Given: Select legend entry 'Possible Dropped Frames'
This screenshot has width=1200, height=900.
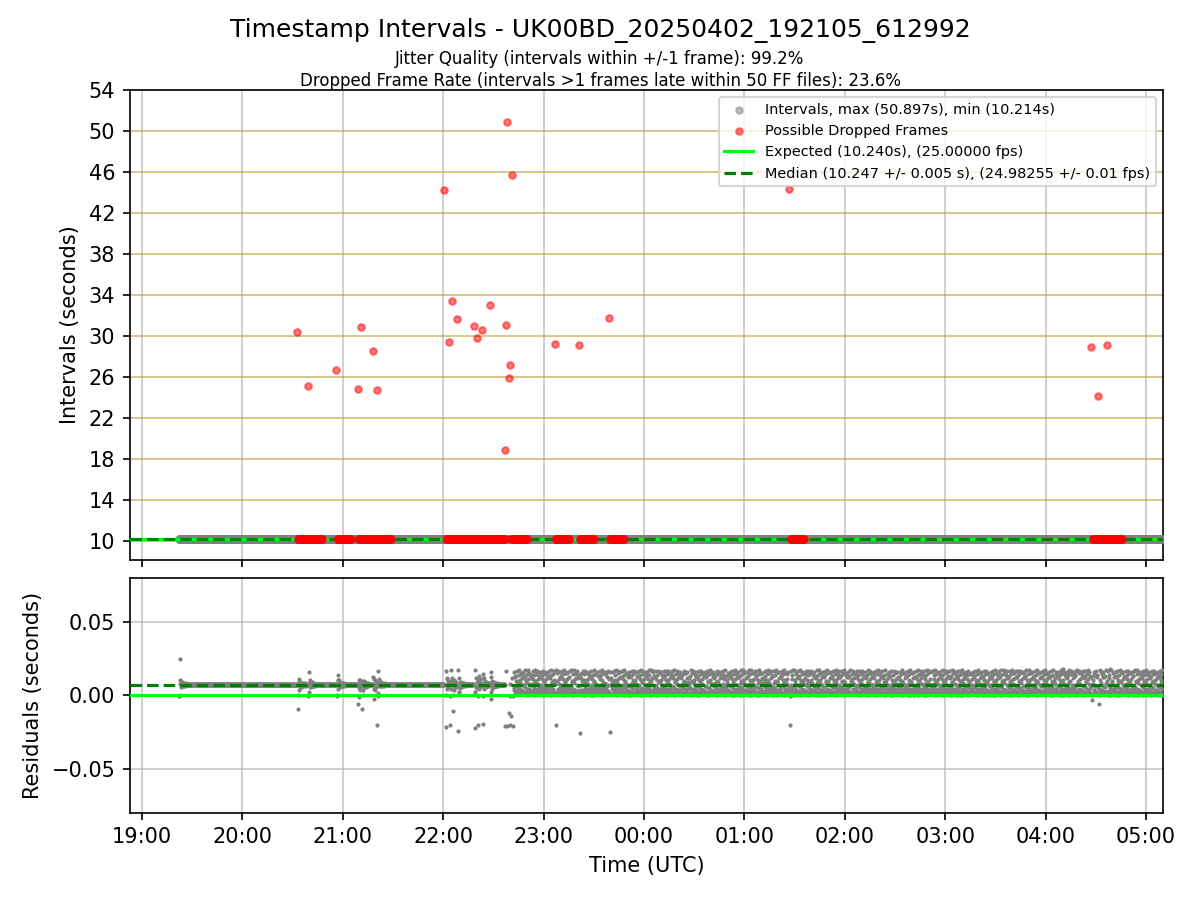Looking at the screenshot, I should pos(856,130).
